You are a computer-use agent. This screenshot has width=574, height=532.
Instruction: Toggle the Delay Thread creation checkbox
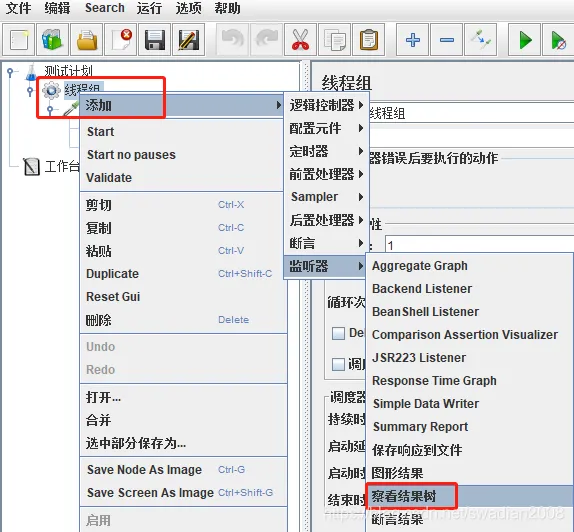338,334
